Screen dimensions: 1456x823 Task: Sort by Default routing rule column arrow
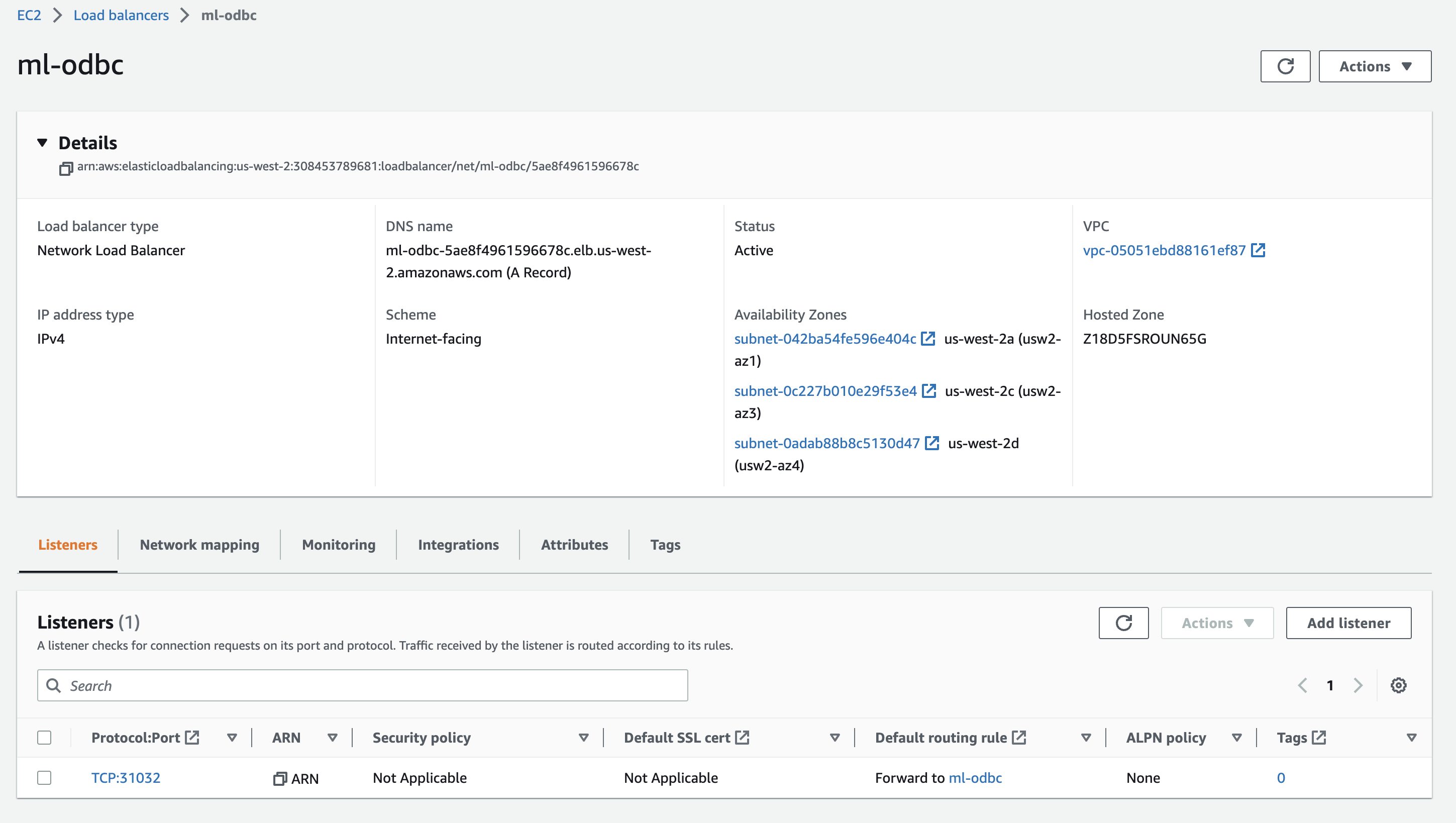click(1086, 737)
